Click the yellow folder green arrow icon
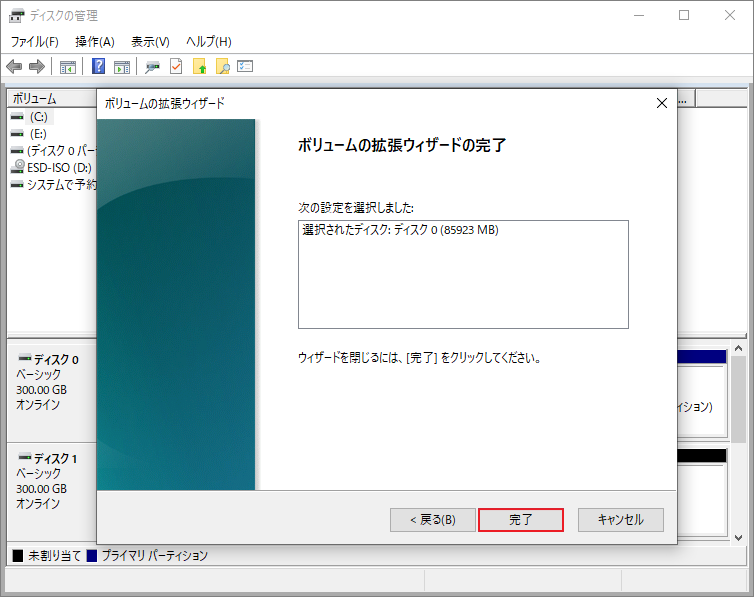Screen dimensions: 754x597 [200, 66]
